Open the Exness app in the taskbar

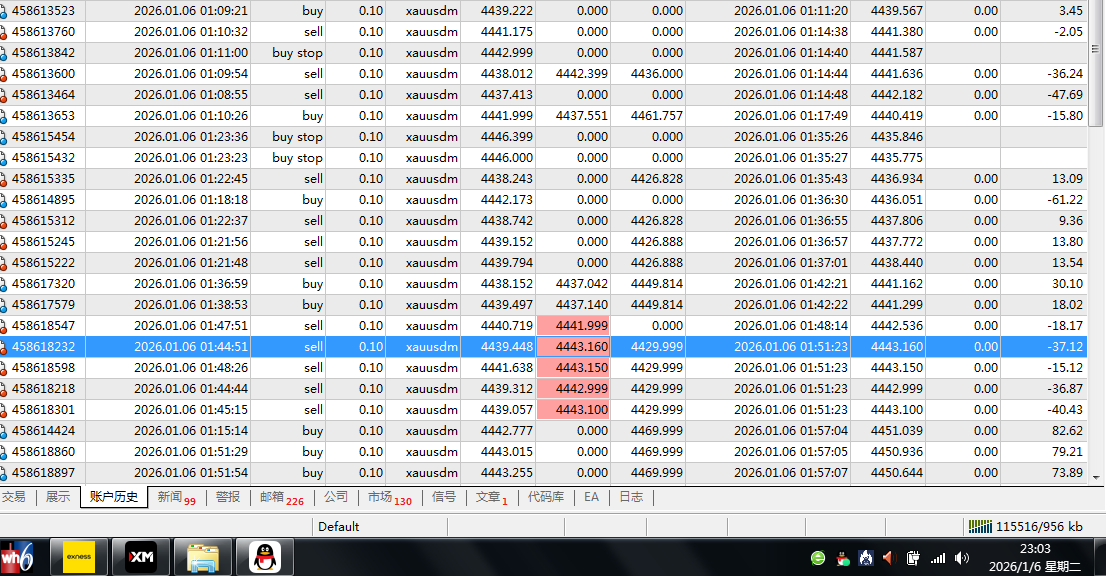coord(78,557)
